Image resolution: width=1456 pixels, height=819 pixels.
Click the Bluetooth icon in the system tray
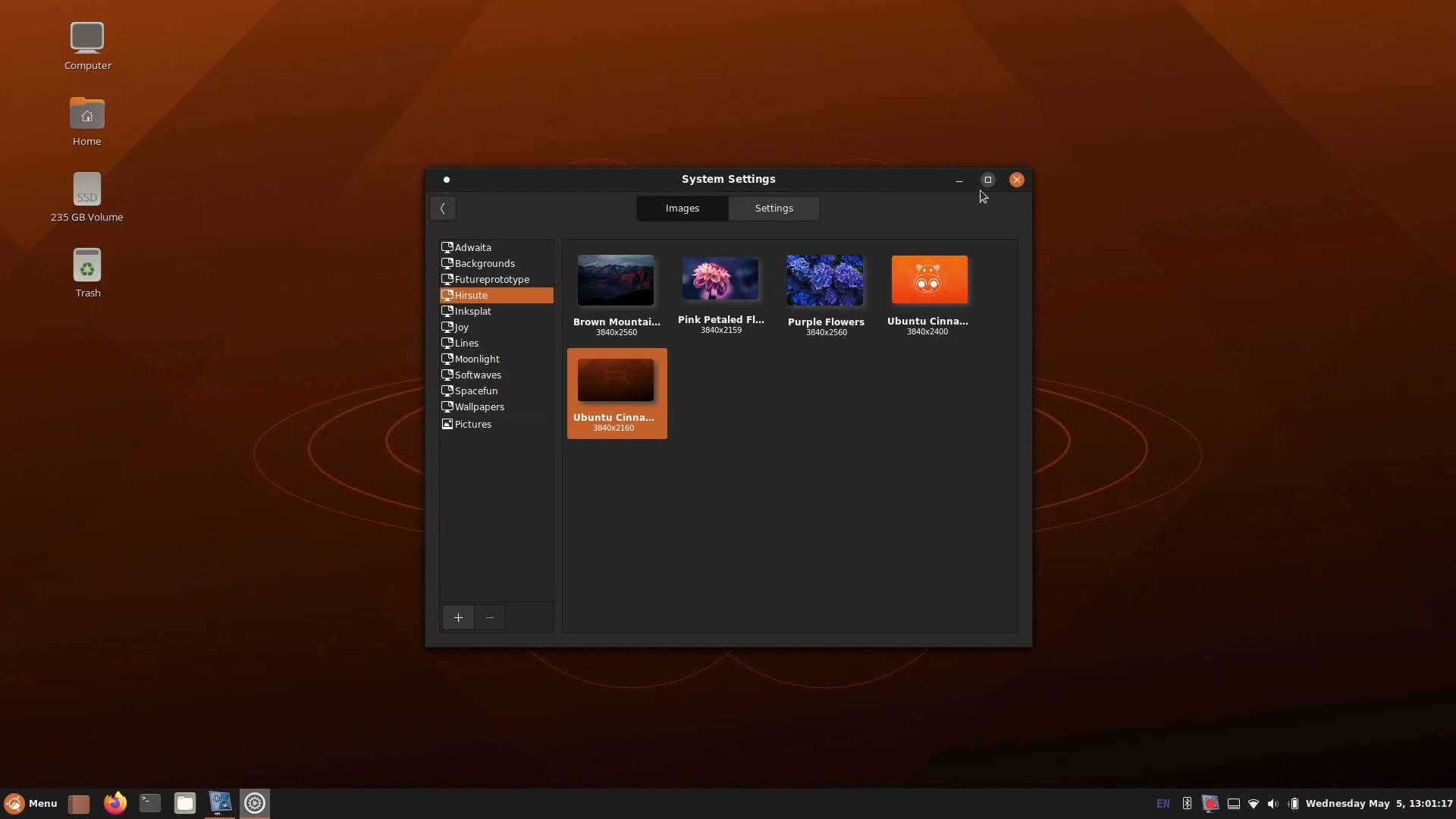(1187, 804)
